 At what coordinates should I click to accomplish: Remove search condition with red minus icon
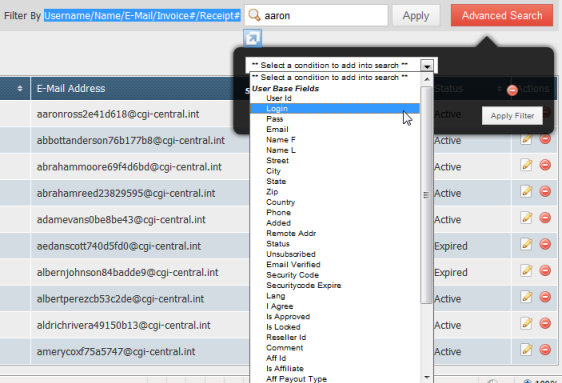(x=512, y=90)
